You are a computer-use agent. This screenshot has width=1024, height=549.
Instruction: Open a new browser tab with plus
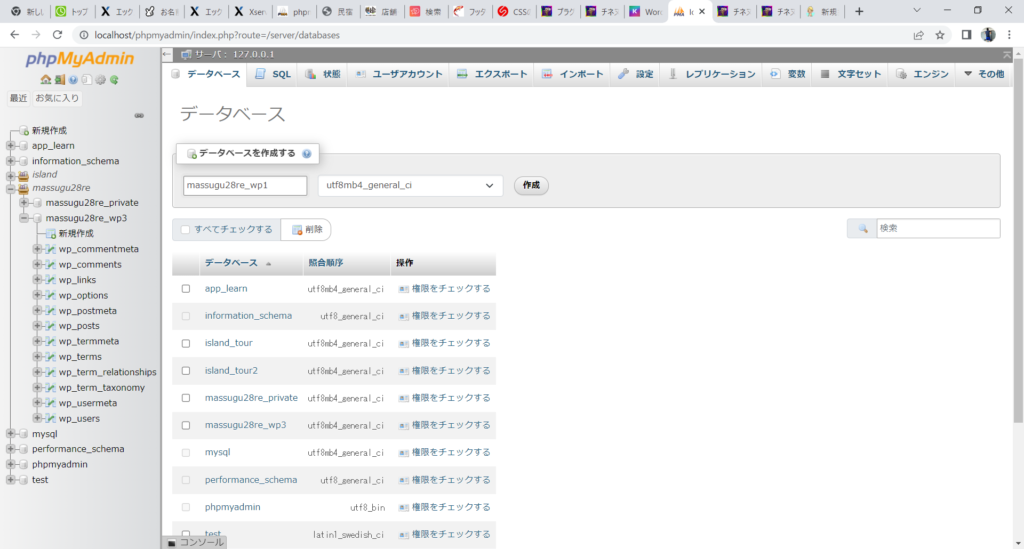(x=859, y=11)
